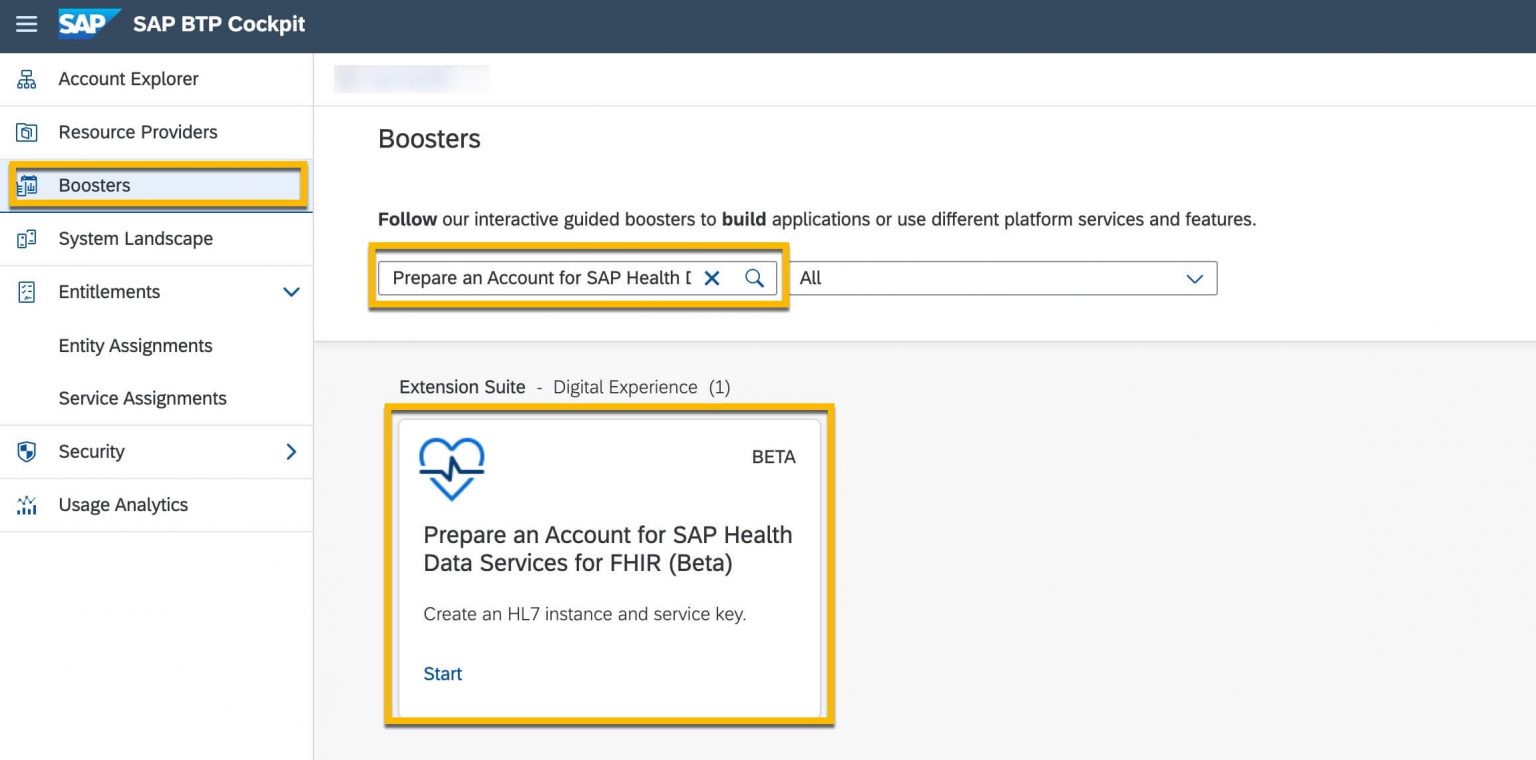Clear the search field using the X icon
The image size is (1536, 760).
(x=712, y=278)
